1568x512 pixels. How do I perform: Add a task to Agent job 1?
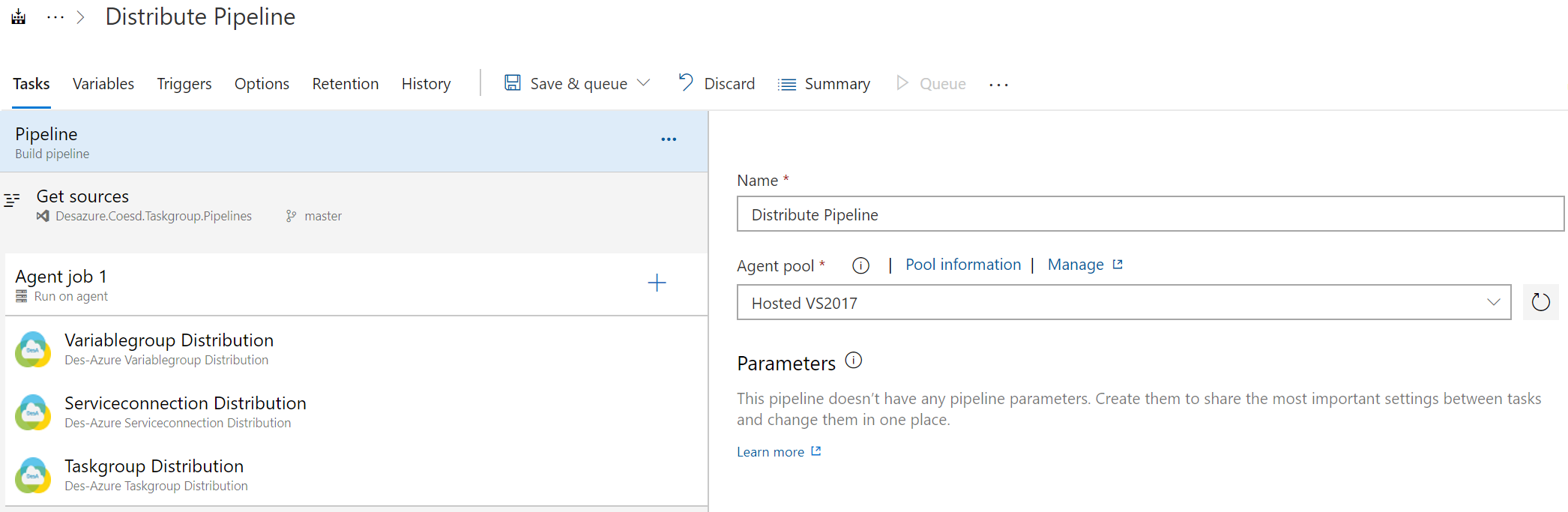(657, 283)
